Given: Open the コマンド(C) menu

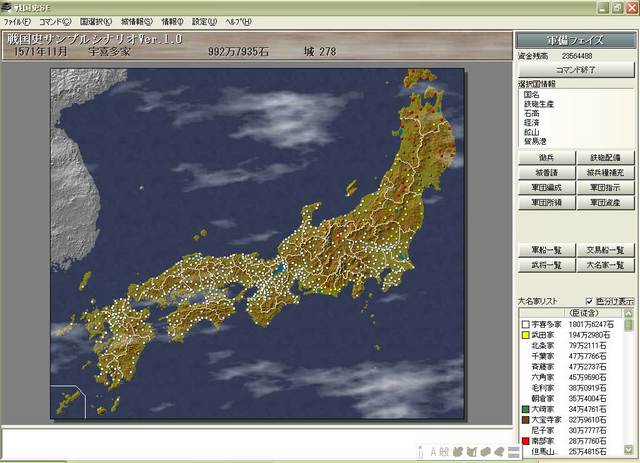Looking at the screenshot, I should 55,22.
